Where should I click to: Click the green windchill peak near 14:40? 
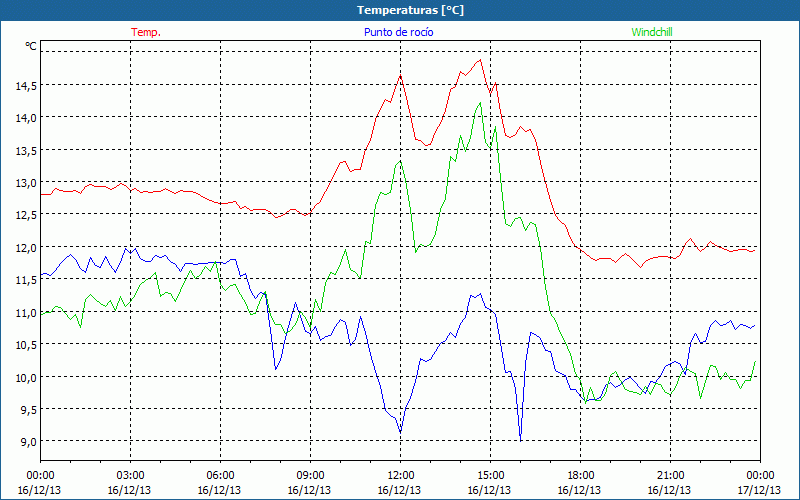pyautogui.click(x=480, y=103)
